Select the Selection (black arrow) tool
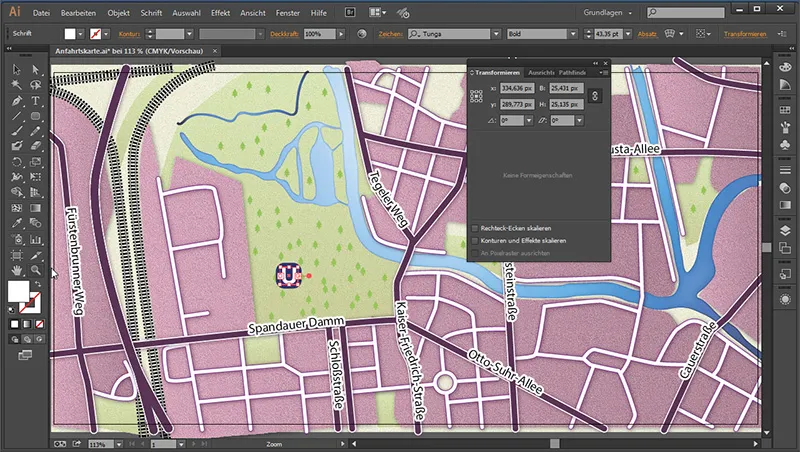800x452 pixels. [x=16, y=69]
